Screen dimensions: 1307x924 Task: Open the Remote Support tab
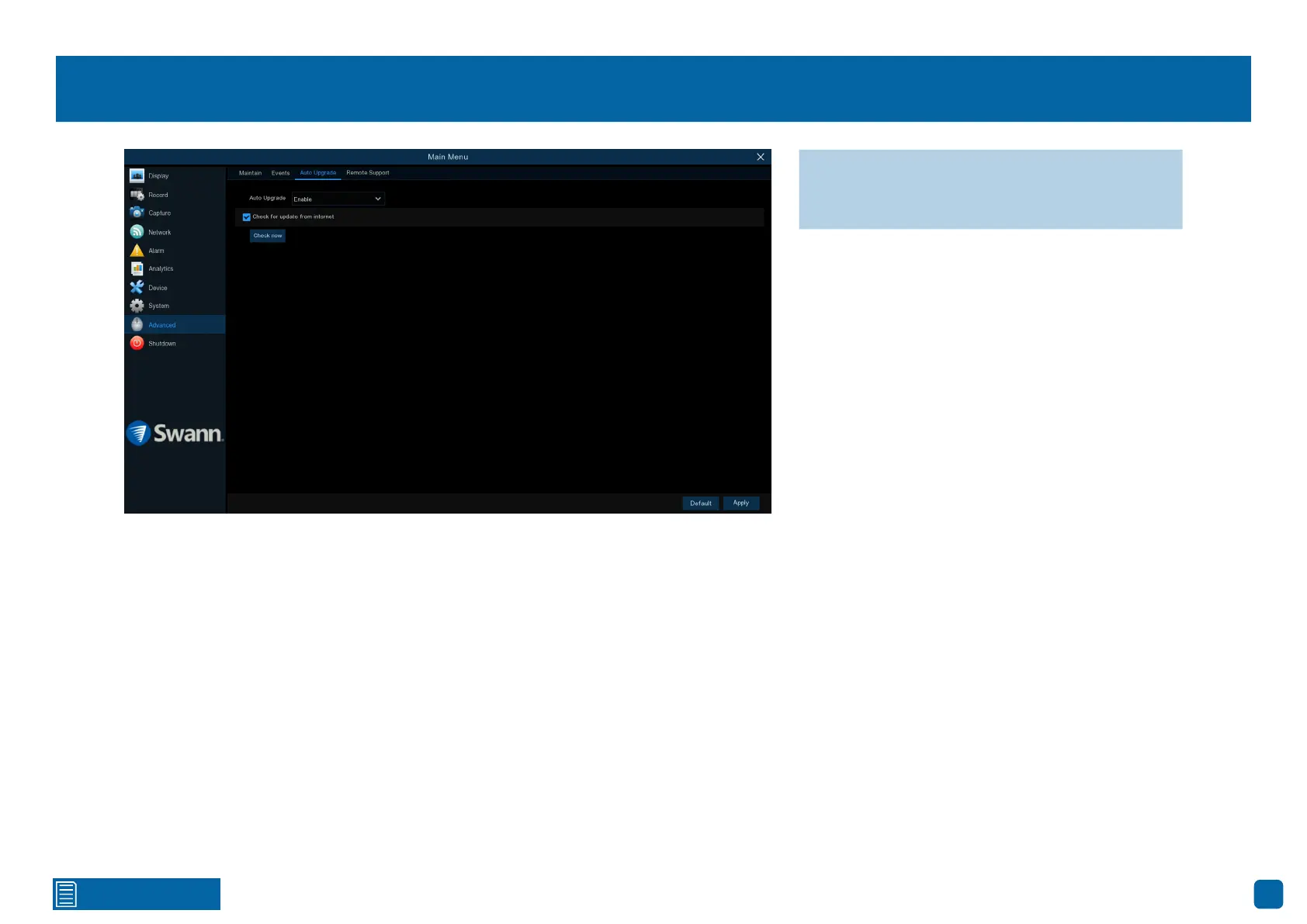point(367,173)
